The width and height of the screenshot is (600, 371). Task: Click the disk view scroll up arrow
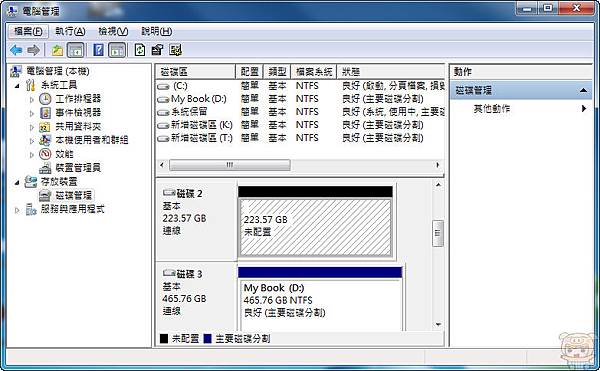pyautogui.click(x=439, y=185)
